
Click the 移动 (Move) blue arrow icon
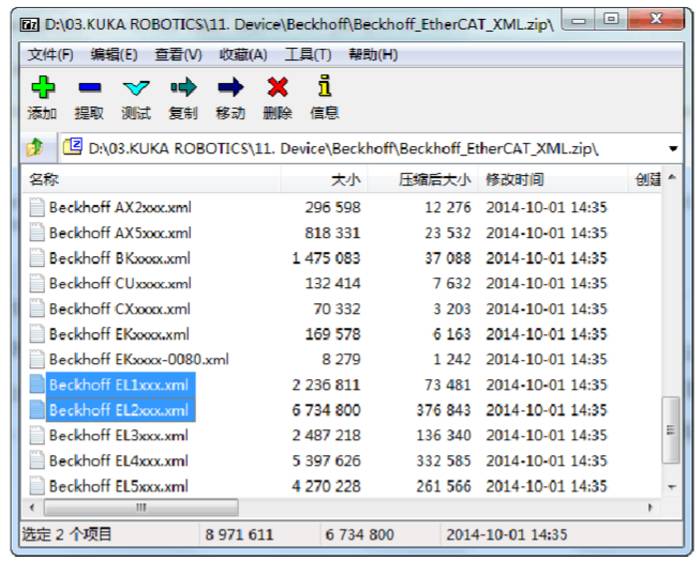click(x=230, y=87)
